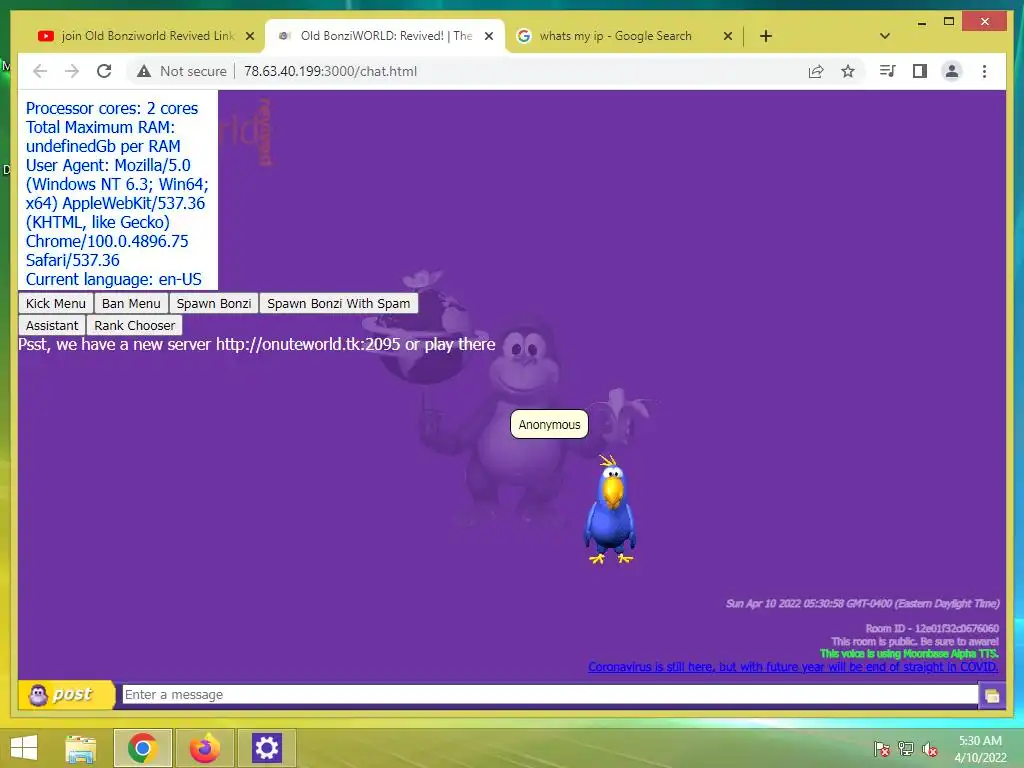Close the whats my ip Google tab
The image size is (1024, 768).
[728, 36]
